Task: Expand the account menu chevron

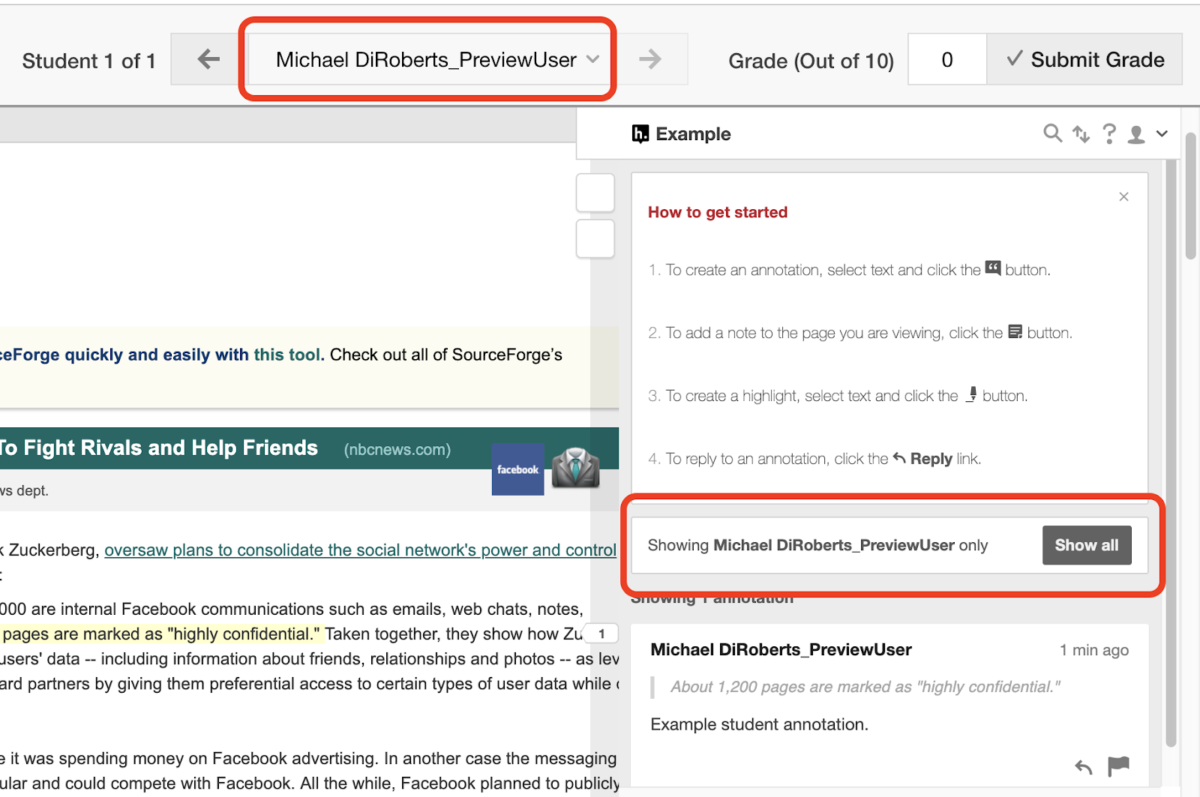Action: (1161, 133)
